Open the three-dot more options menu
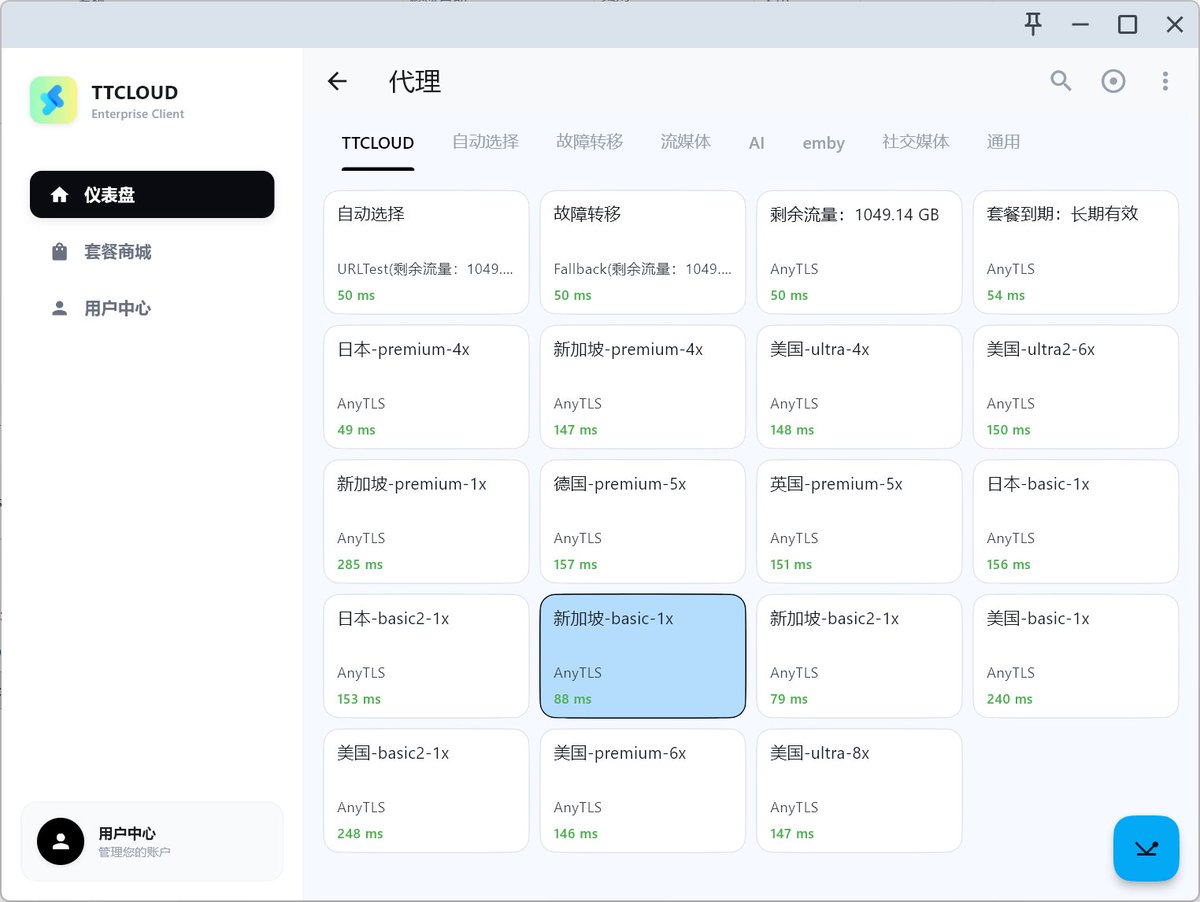Viewport: 1200px width, 902px height. pyautogui.click(x=1165, y=81)
